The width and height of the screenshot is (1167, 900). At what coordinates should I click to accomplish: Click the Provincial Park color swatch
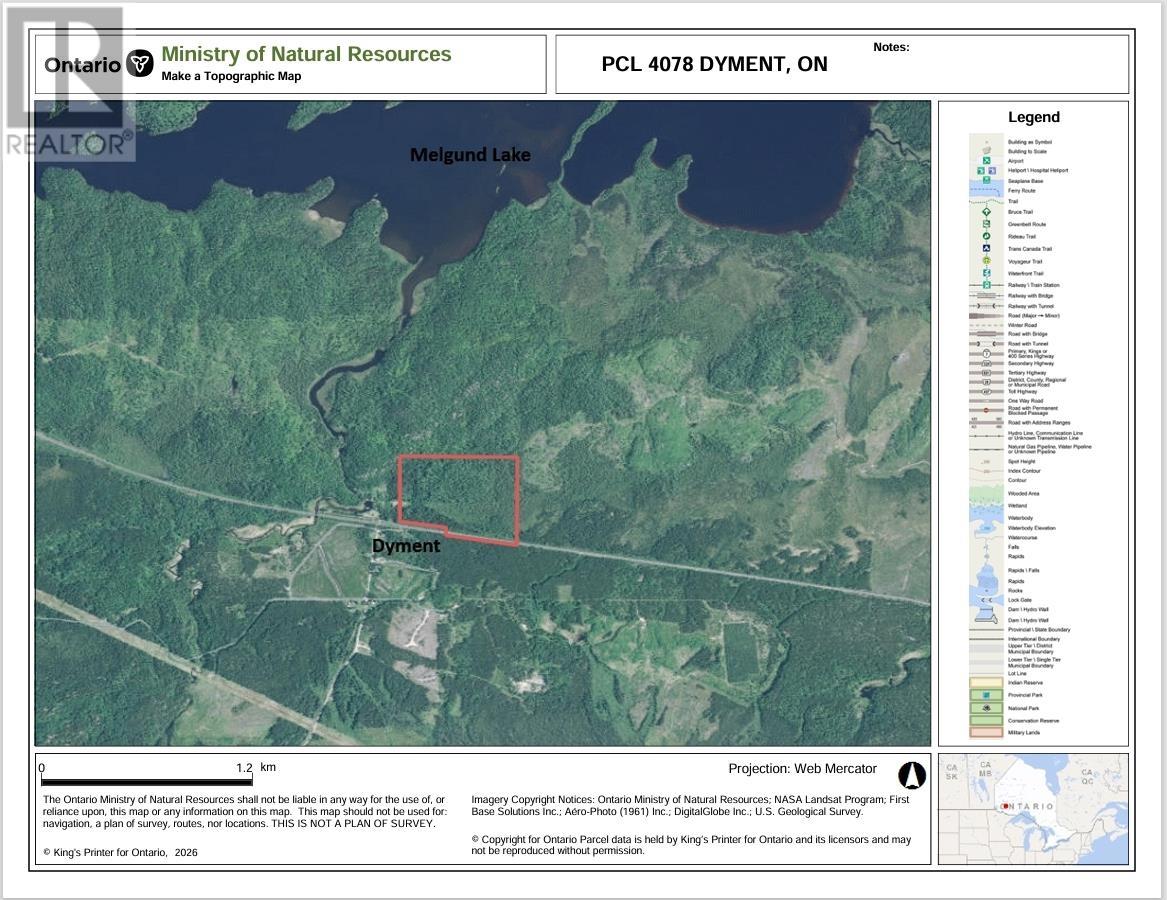tap(986, 693)
